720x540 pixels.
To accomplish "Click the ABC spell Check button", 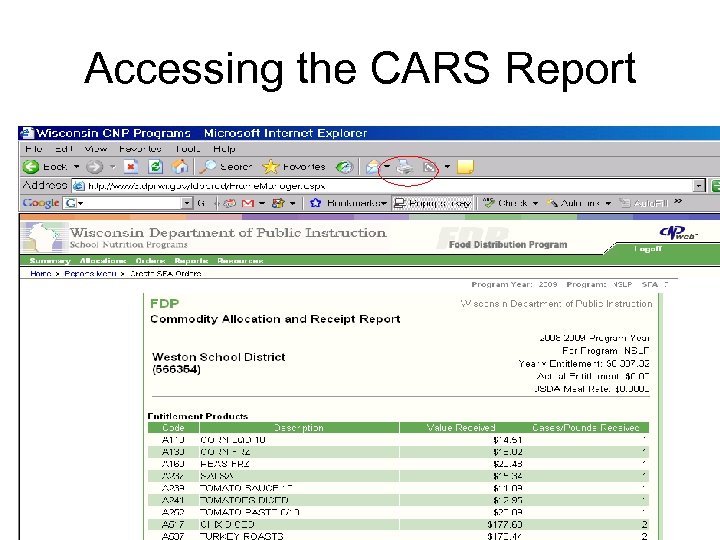I will (x=505, y=203).
